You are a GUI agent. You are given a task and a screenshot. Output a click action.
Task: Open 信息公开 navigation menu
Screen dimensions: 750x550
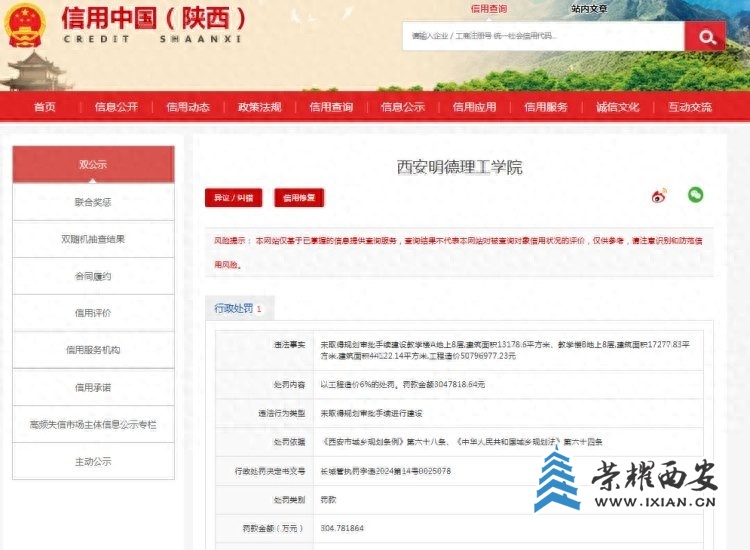point(116,107)
